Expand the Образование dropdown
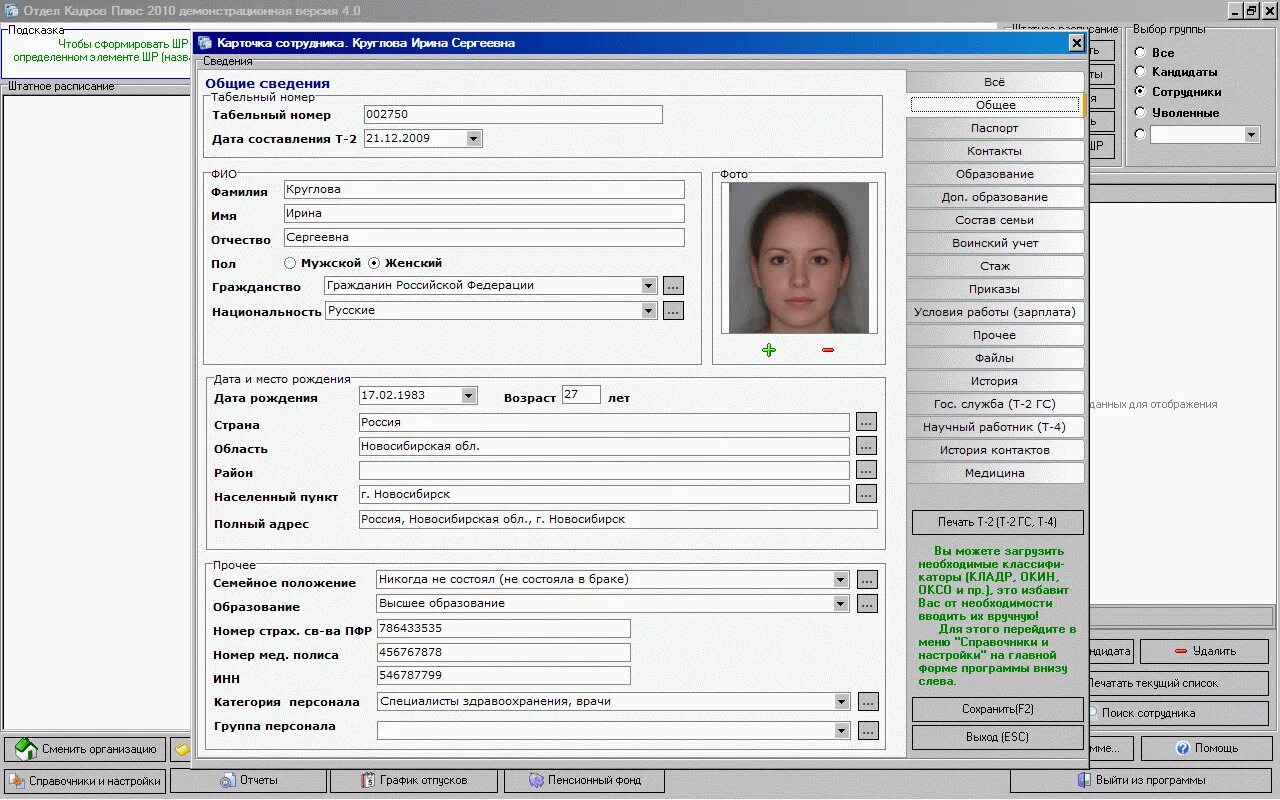The width and height of the screenshot is (1280, 800). pos(841,604)
